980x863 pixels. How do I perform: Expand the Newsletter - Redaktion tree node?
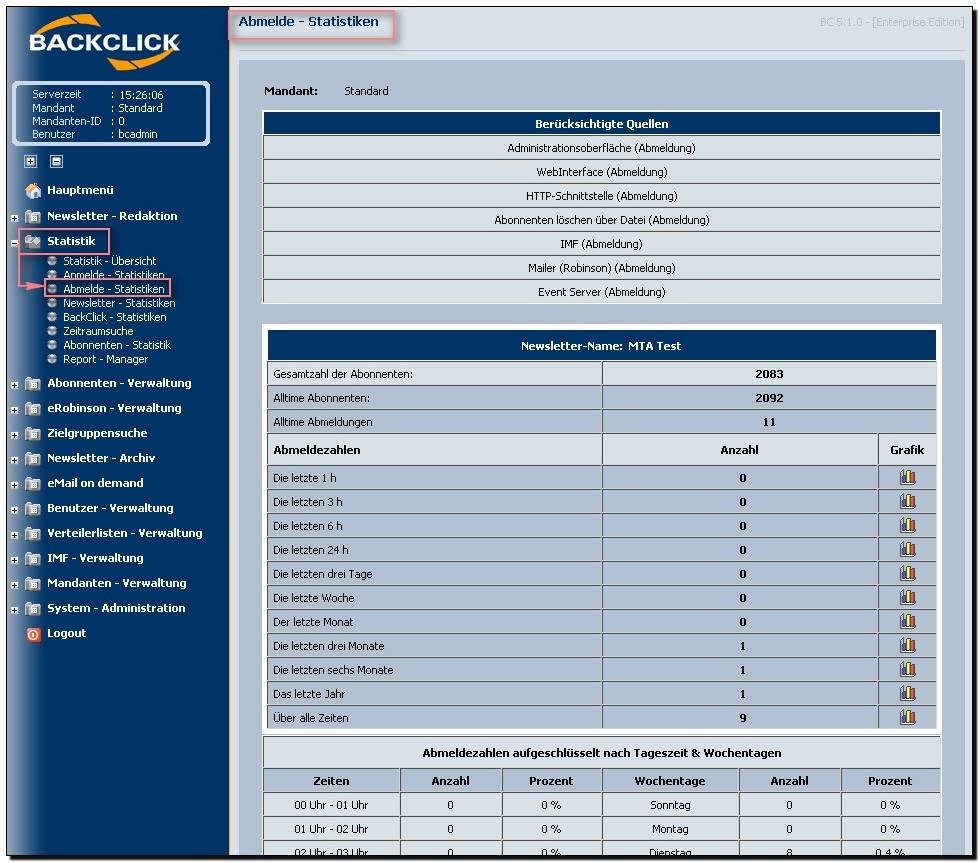(x=14, y=218)
